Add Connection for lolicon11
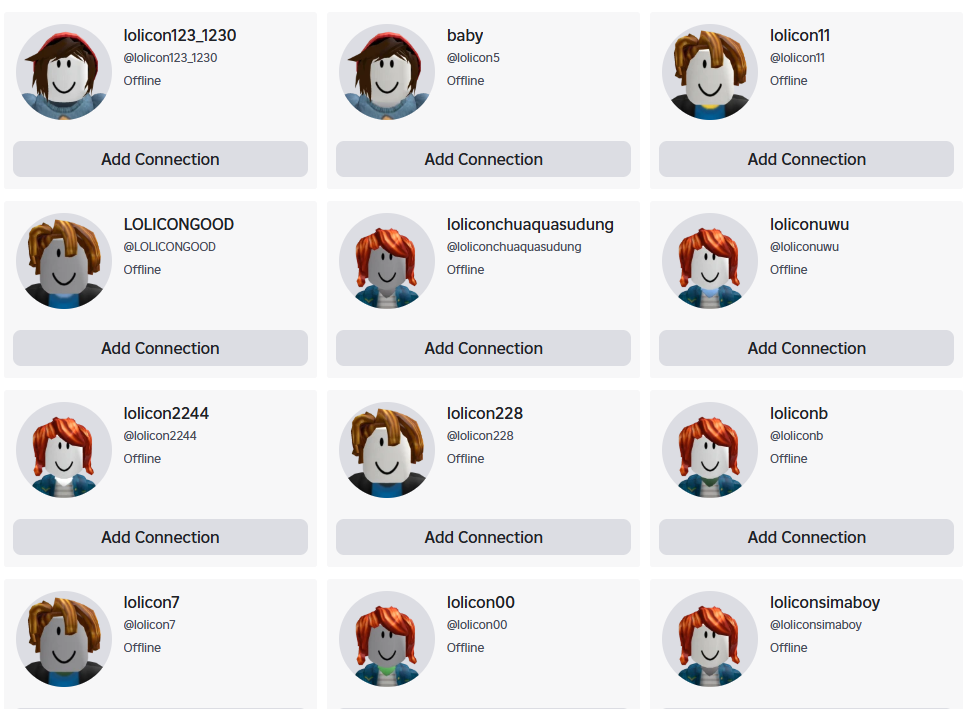978x709 pixels. click(x=806, y=159)
